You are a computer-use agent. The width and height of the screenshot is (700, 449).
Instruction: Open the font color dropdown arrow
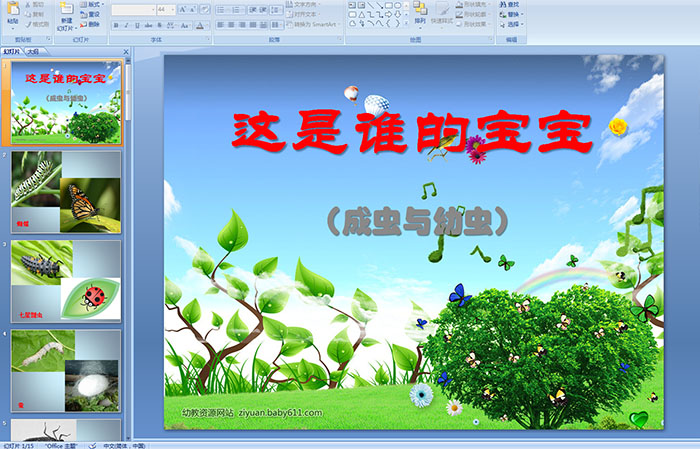click(207, 25)
